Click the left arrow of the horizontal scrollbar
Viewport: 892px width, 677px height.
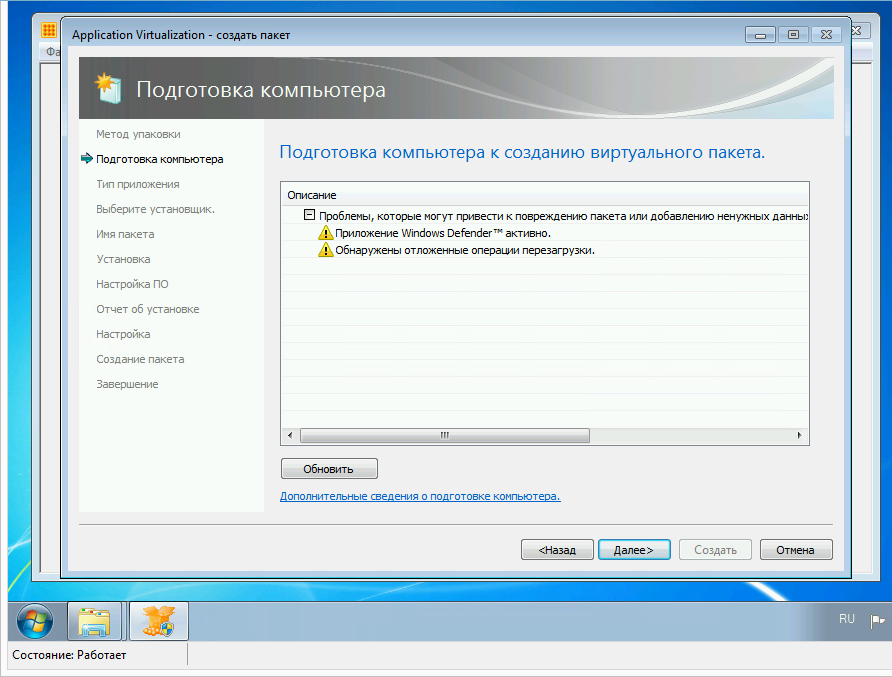pos(290,436)
